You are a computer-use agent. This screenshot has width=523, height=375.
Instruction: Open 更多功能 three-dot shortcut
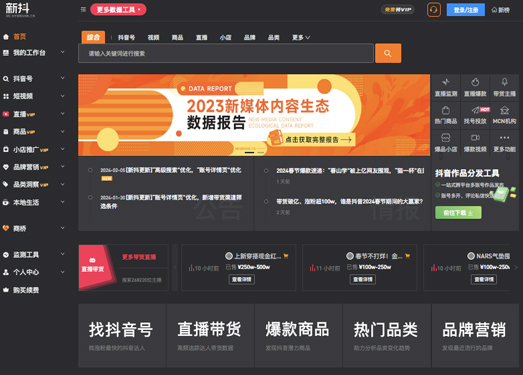click(504, 143)
